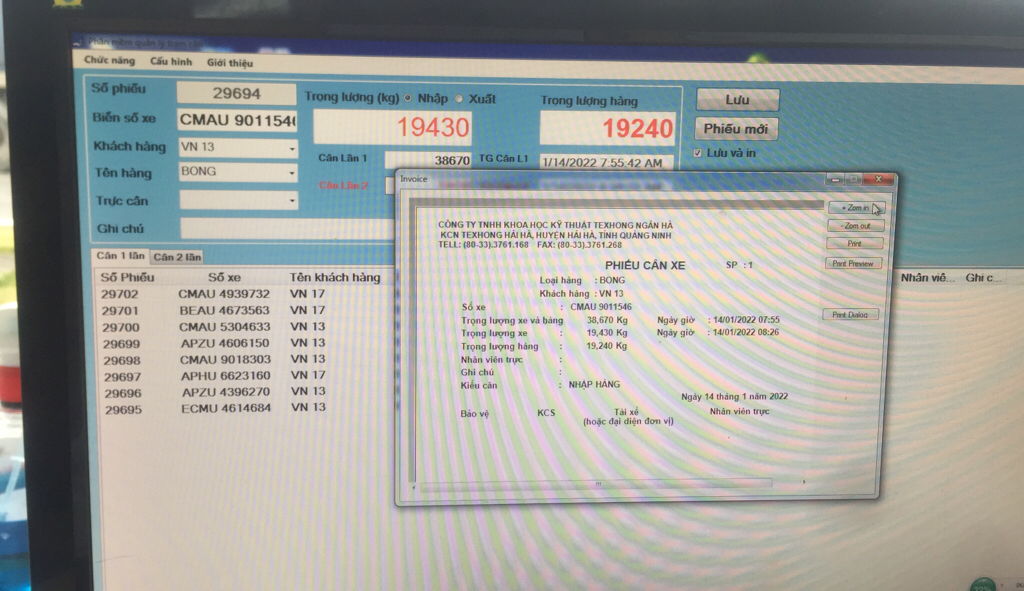Click the Print Dialog button
1024x591 pixels.
click(853, 315)
